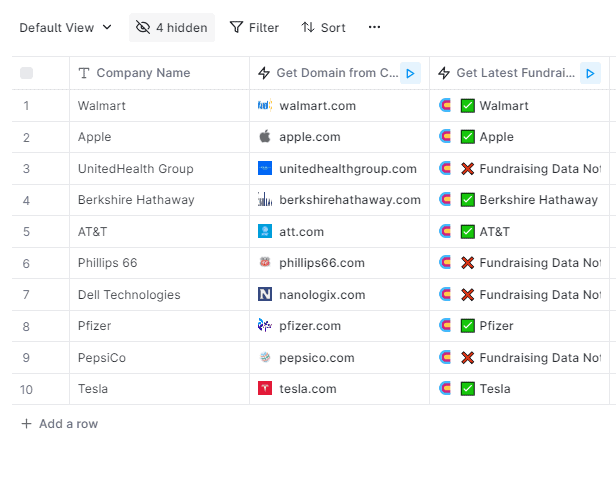
Task: Toggle the 4 hidden columns visibility button
Action: [172, 27]
